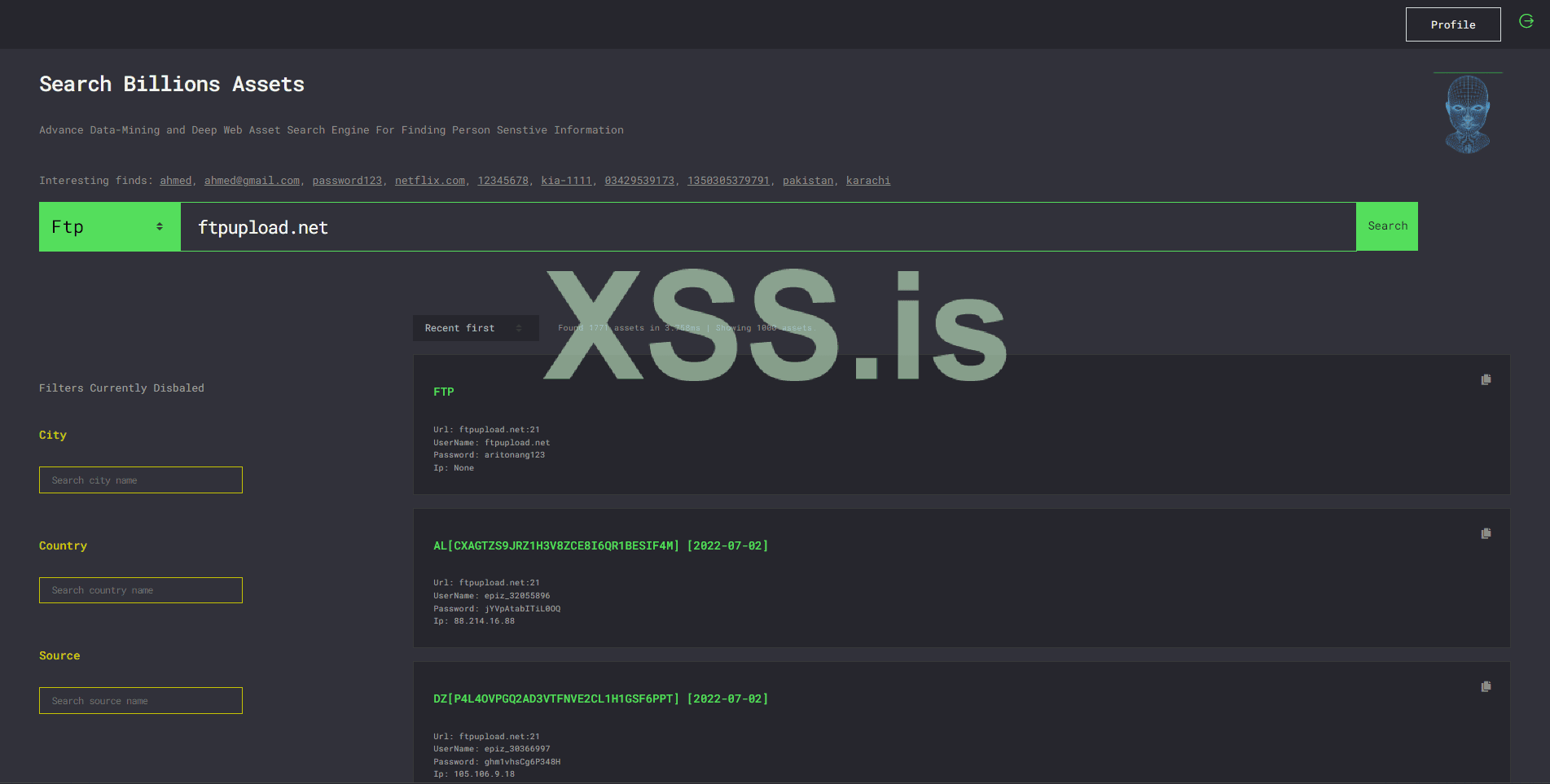Image resolution: width=1550 pixels, height=784 pixels.
Task: Click the Search country name field
Action: coord(141,590)
